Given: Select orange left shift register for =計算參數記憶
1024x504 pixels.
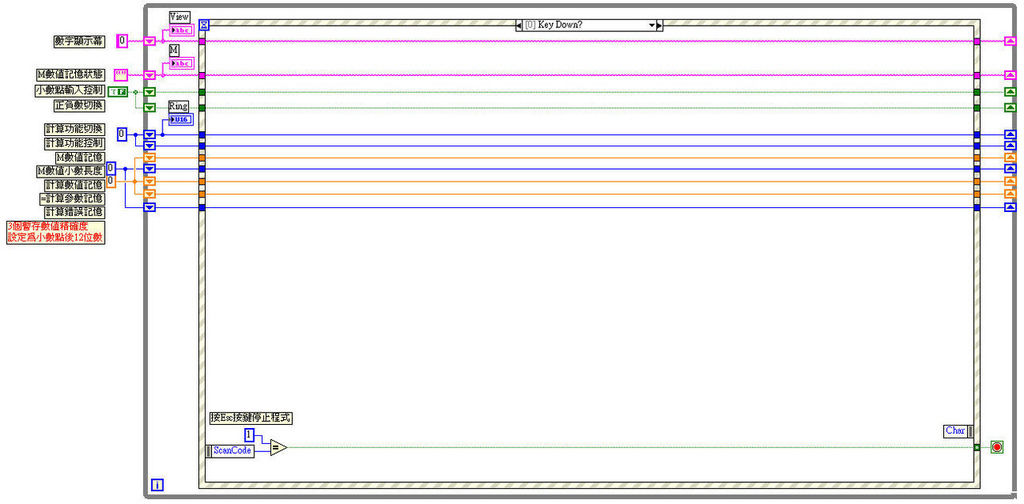Looking at the screenshot, I should [150, 194].
